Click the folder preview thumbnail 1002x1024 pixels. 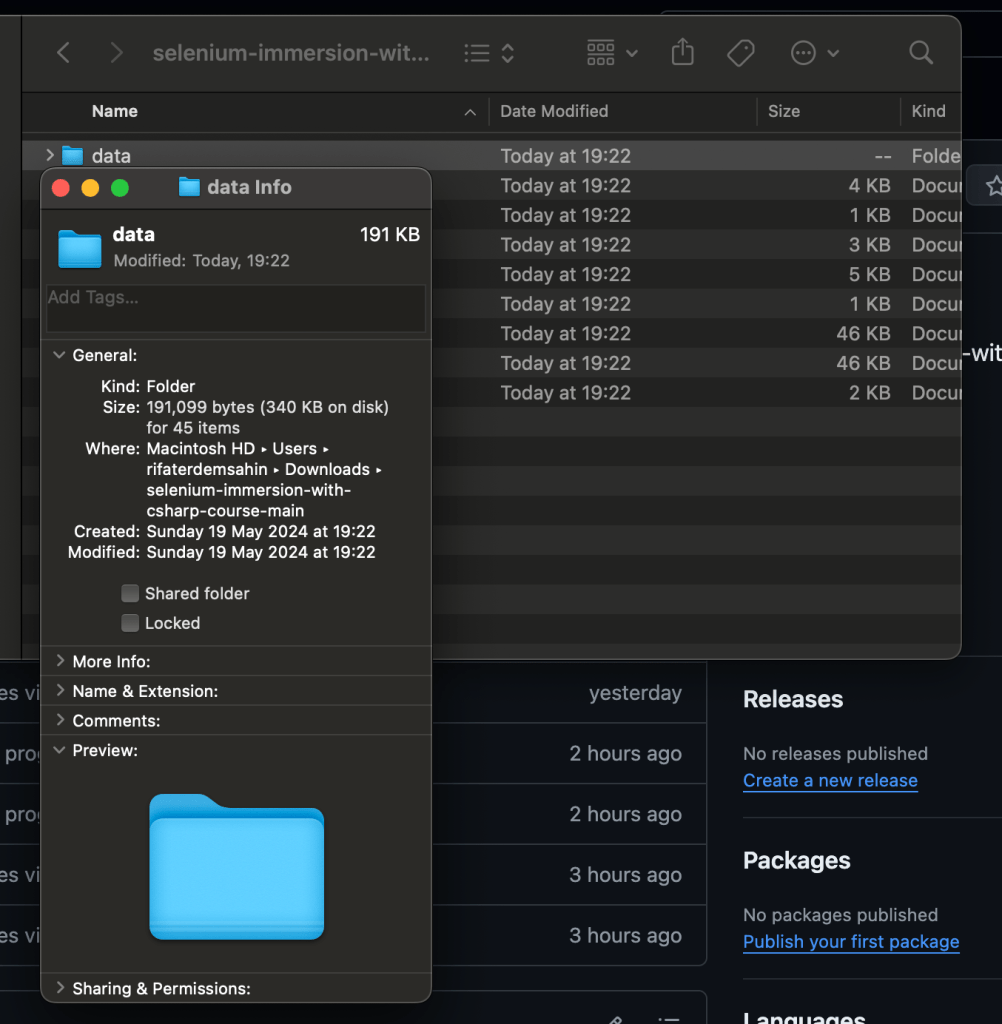236,867
